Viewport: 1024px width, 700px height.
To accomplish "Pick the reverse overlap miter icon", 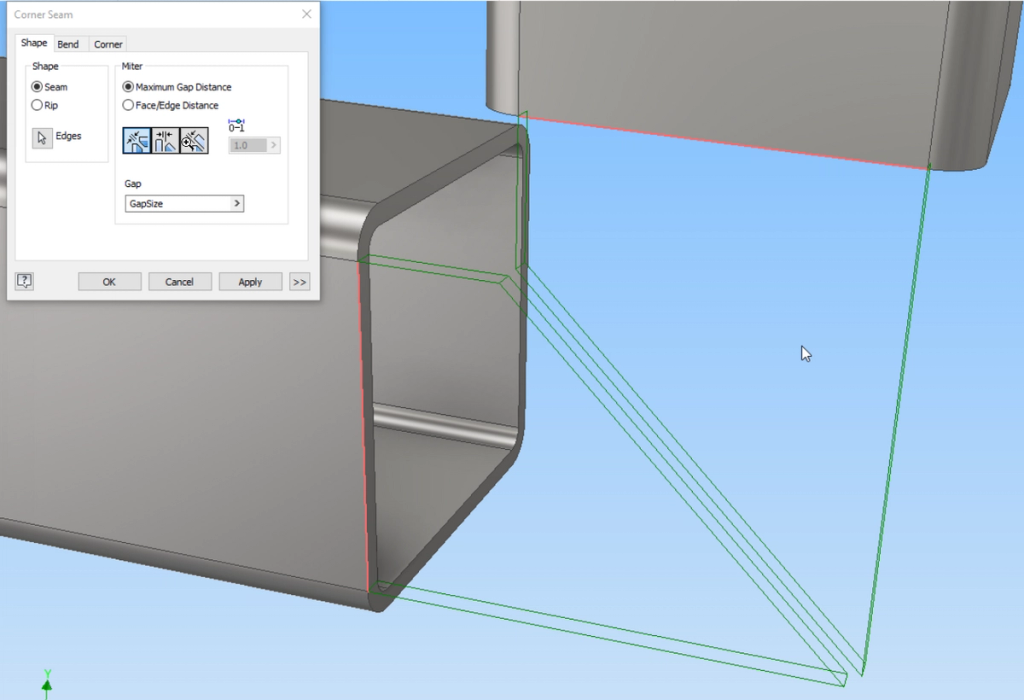I will click(193, 140).
